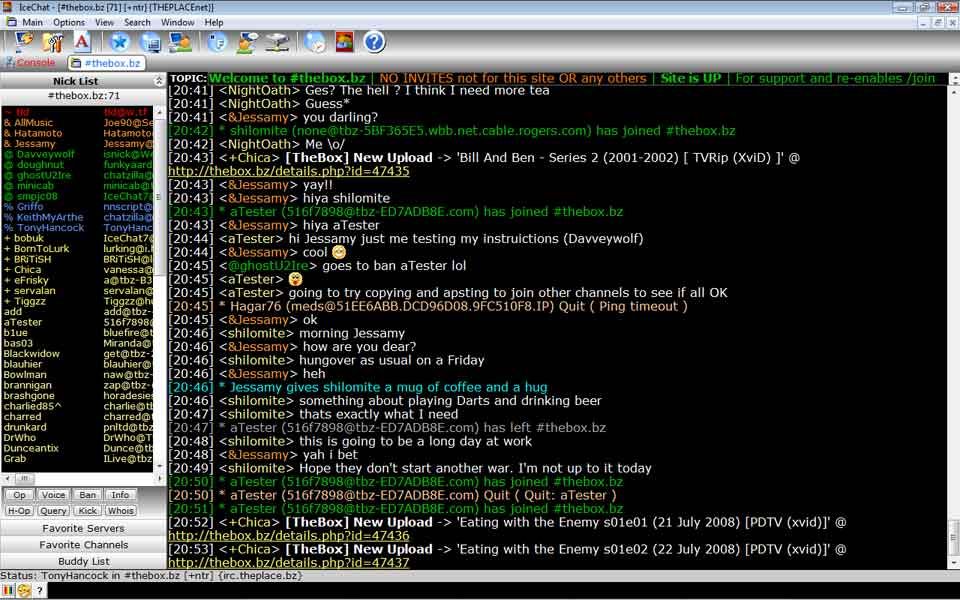Image resolution: width=960 pixels, height=600 pixels.
Task: Open the Colors settings toolbar icon
Action: pyautogui.click(x=343, y=42)
